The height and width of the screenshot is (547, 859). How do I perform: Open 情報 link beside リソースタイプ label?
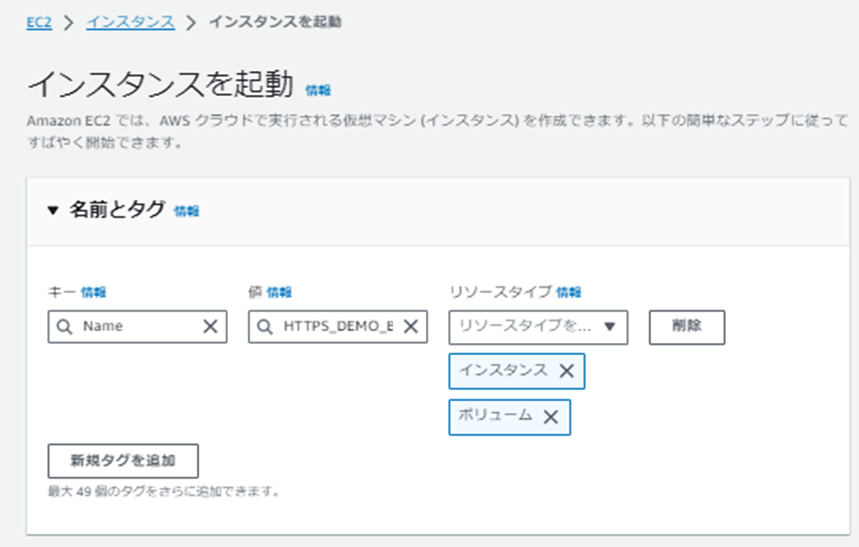[569, 293]
